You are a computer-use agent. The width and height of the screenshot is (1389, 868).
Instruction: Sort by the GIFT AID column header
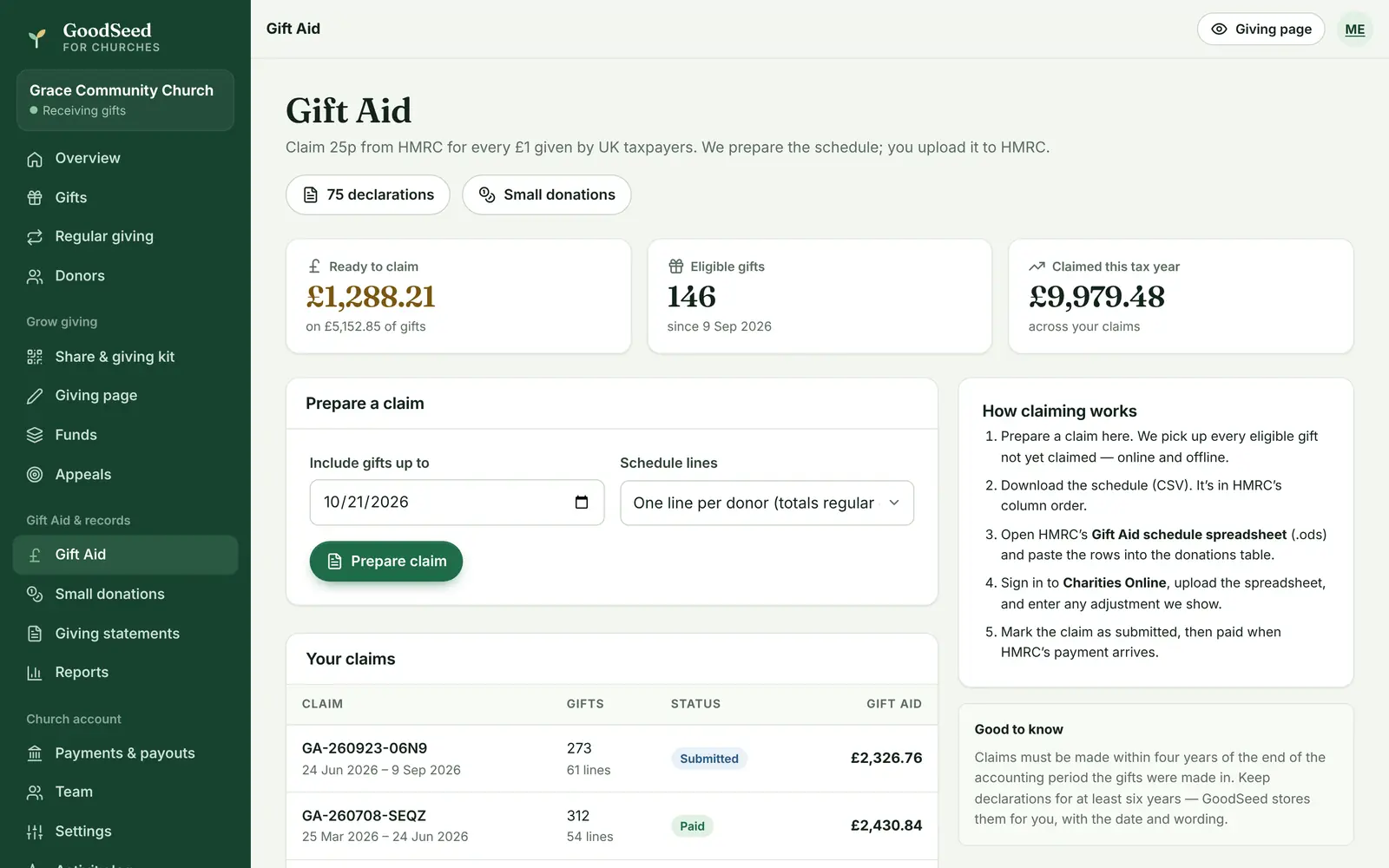tap(894, 704)
